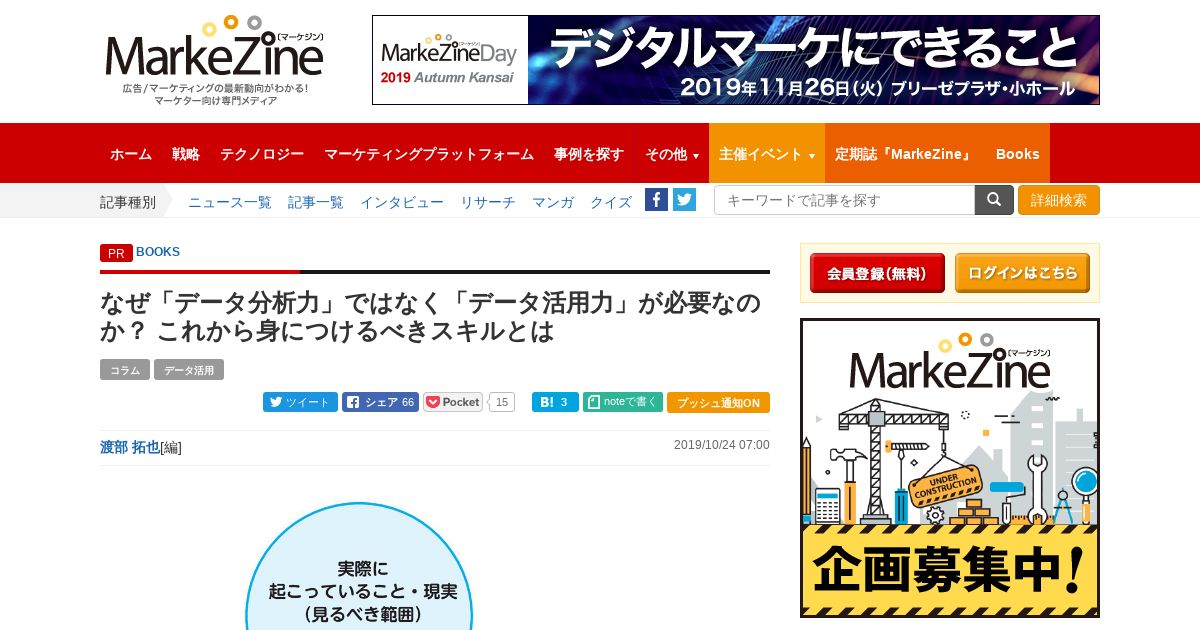
Task: Click 記事種別 label
Action: (128, 202)
